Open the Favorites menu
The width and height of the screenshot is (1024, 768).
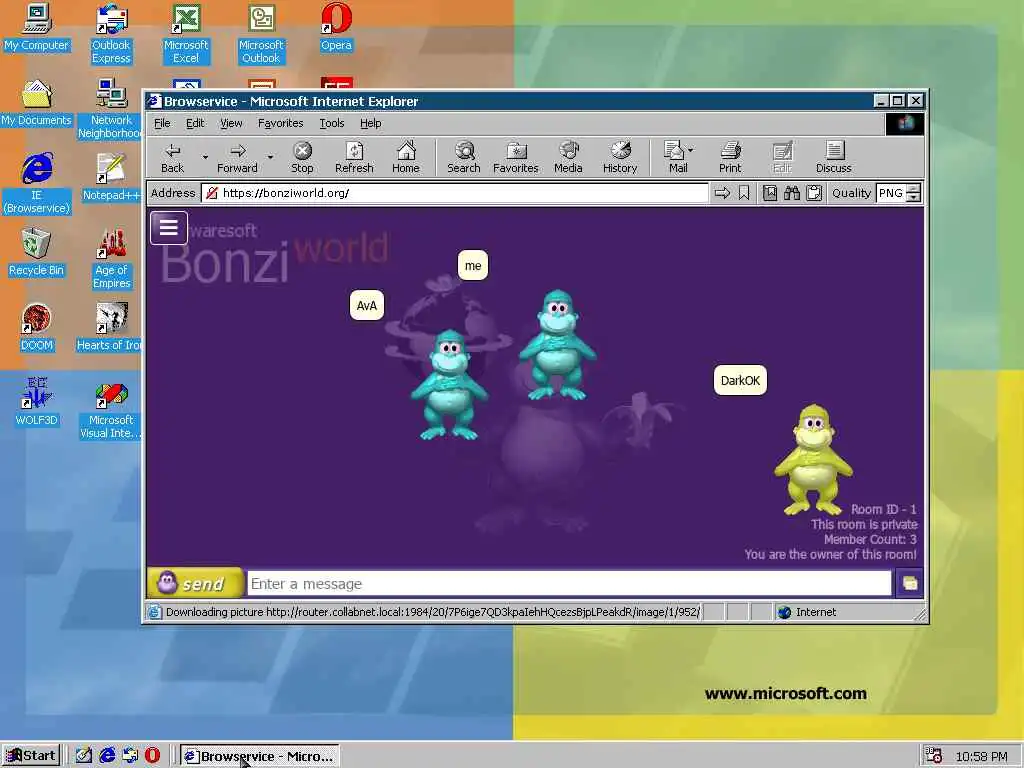[x=280, y=123]
